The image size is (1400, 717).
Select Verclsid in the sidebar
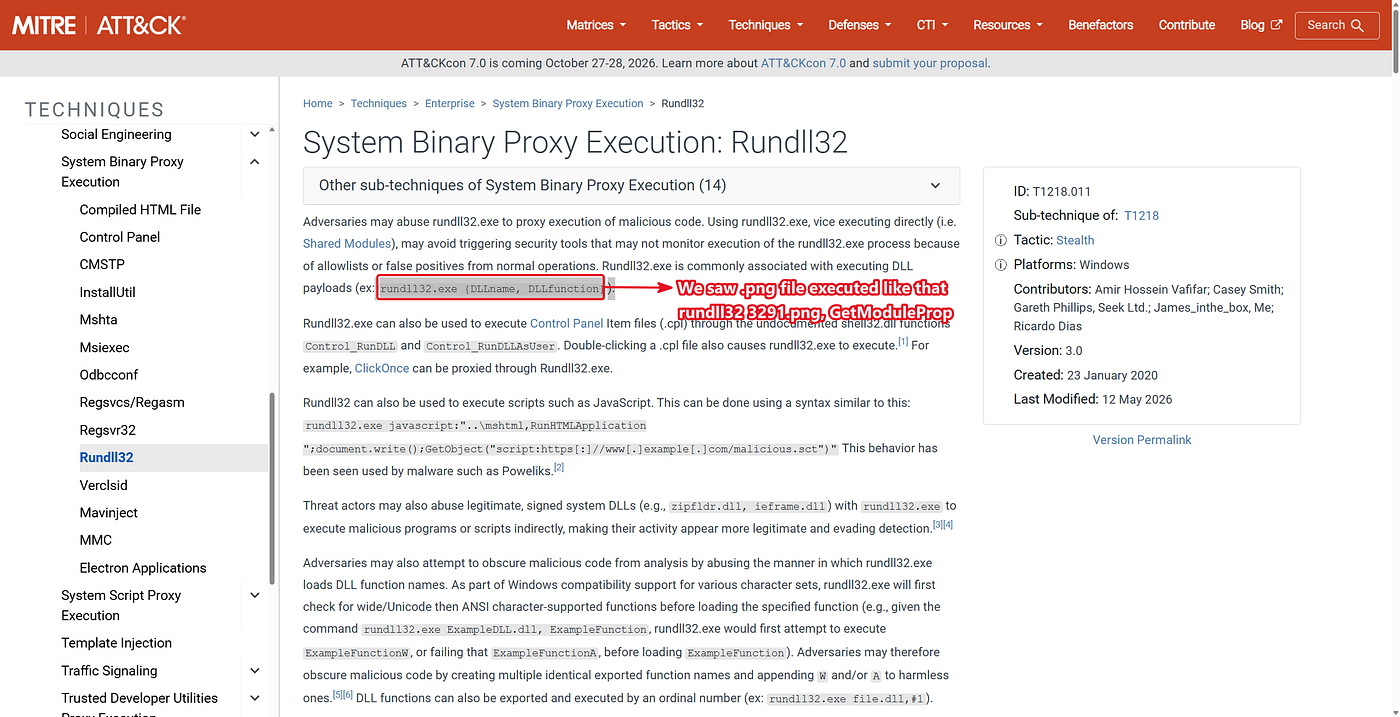coord(103,485)
